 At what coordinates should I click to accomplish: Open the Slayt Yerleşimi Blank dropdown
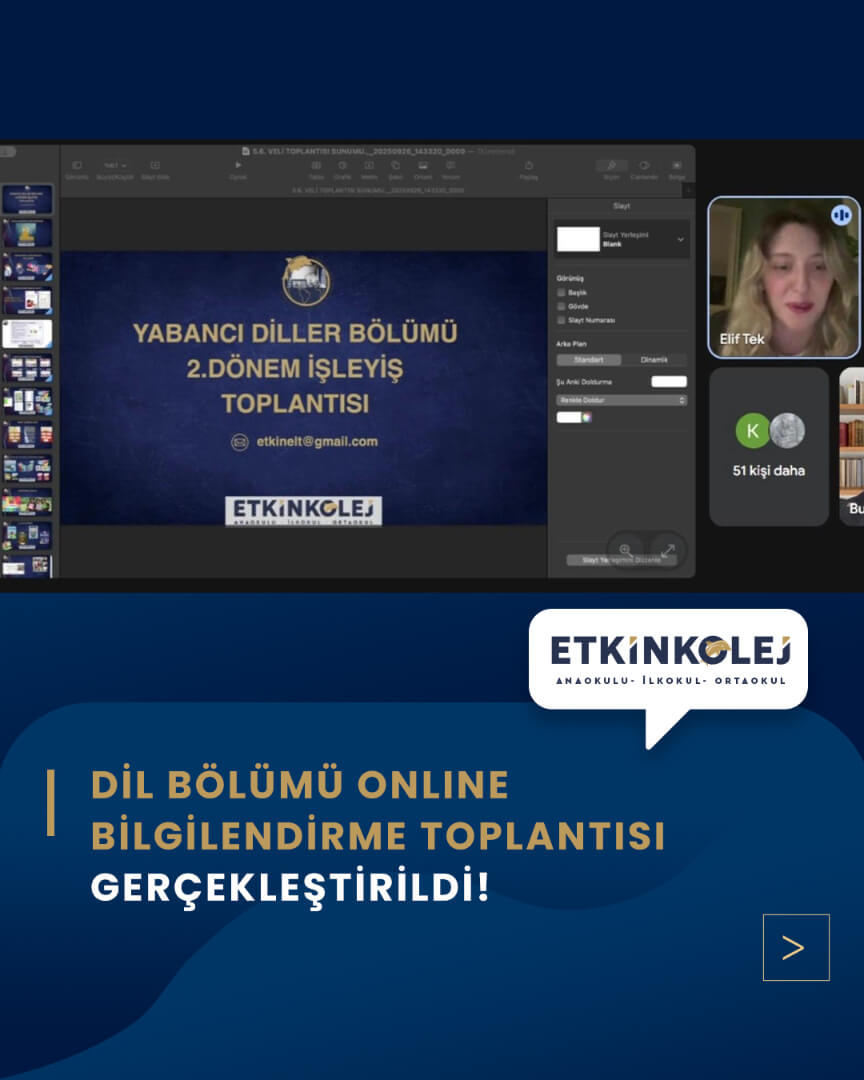tap(681, 239)
